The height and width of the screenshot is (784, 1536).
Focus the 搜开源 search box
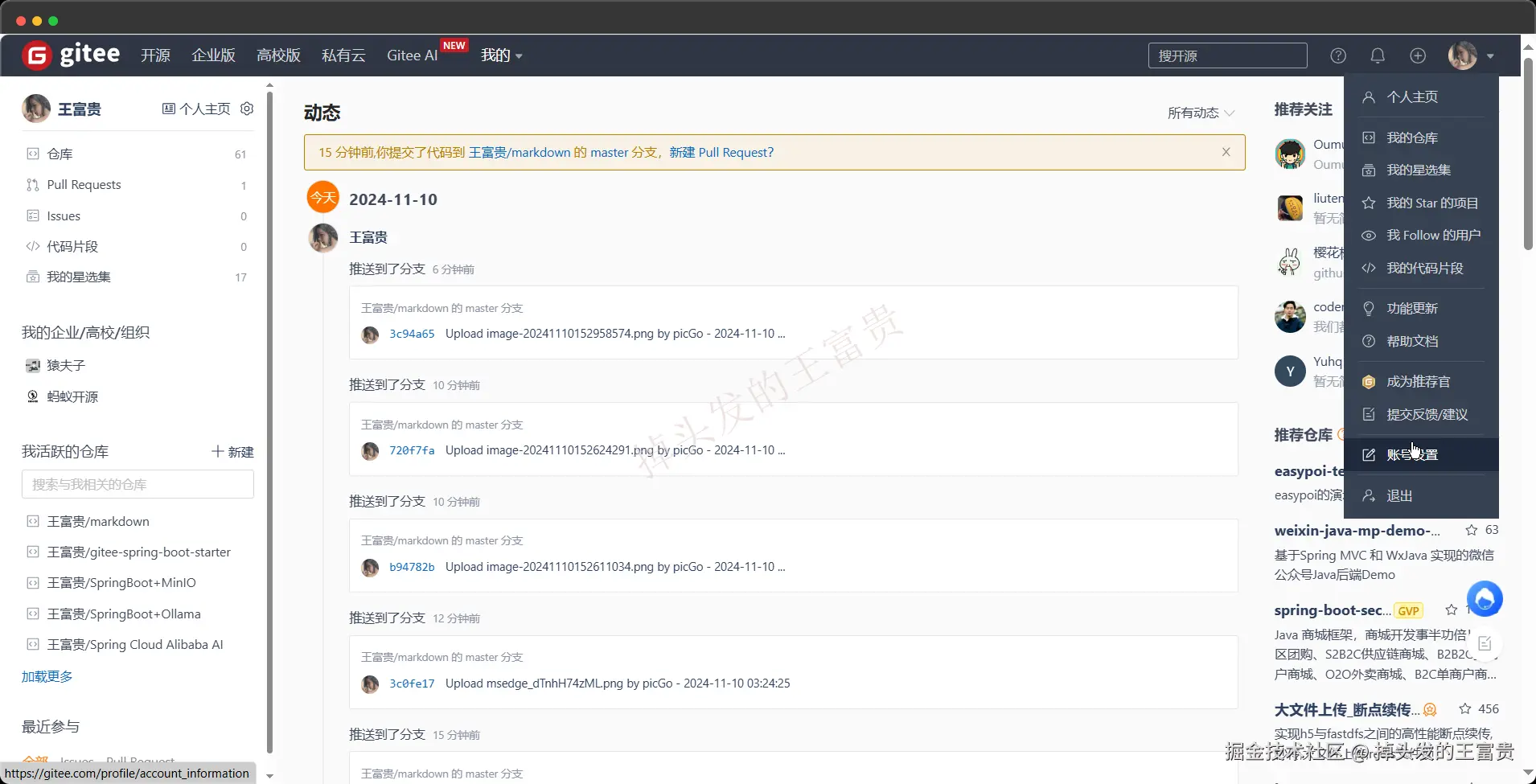click(1227, 55)
